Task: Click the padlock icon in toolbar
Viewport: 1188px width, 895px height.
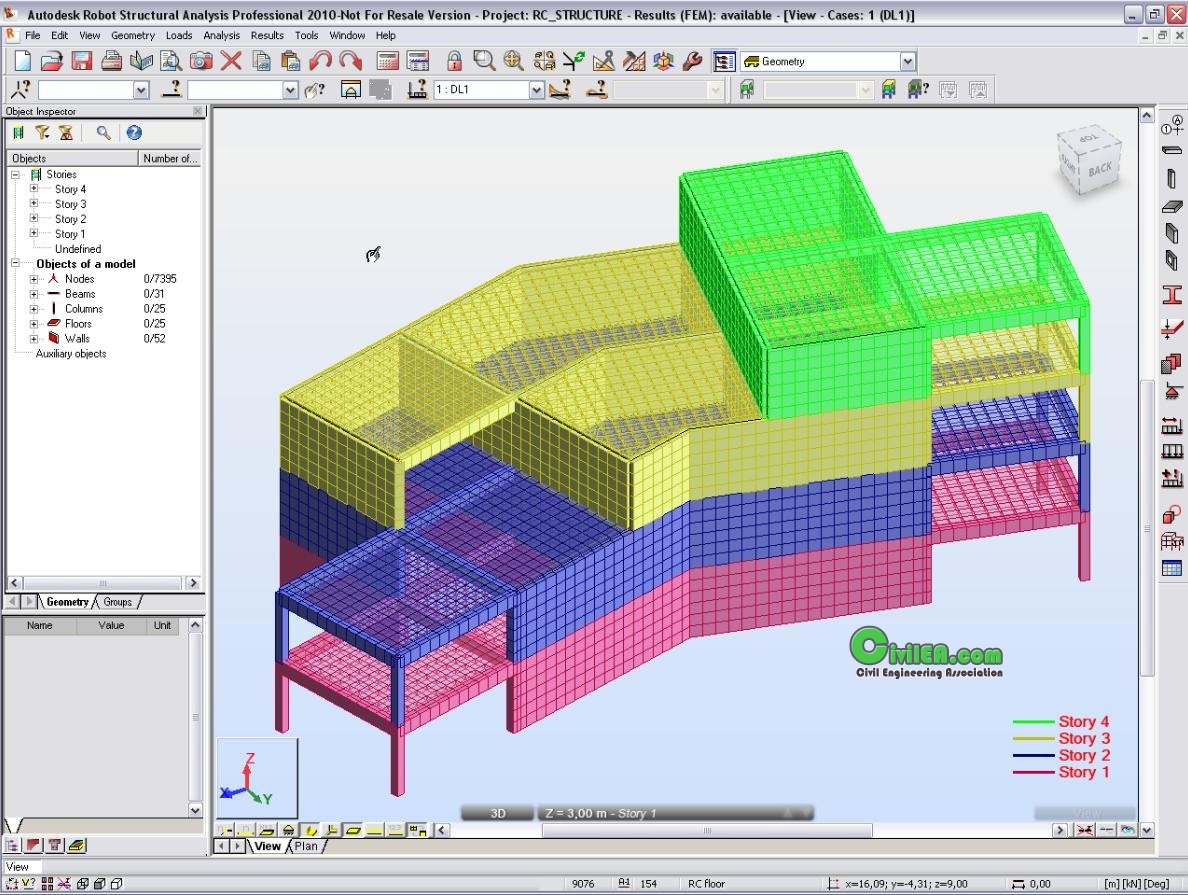Action: click(x=454, y=61)
